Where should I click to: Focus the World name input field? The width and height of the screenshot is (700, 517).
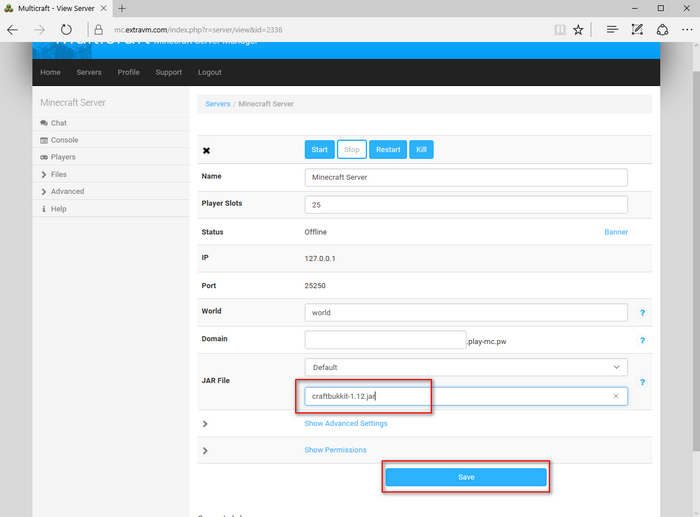click(x=466, y=313)
